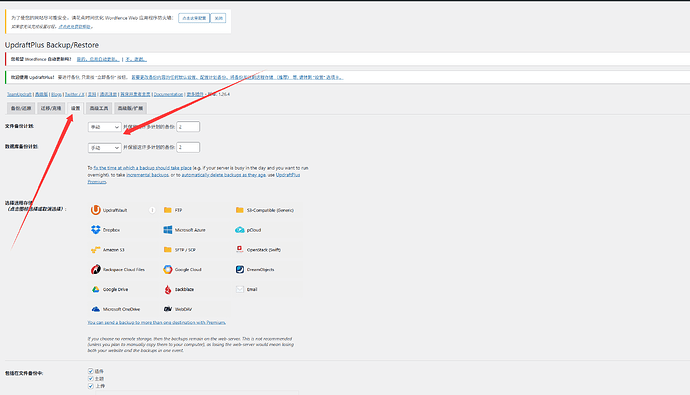Viewport: 690px width, 395px height.
Task: Follow 'automatically delete backups as they age' link
Action: pos(224,175)
